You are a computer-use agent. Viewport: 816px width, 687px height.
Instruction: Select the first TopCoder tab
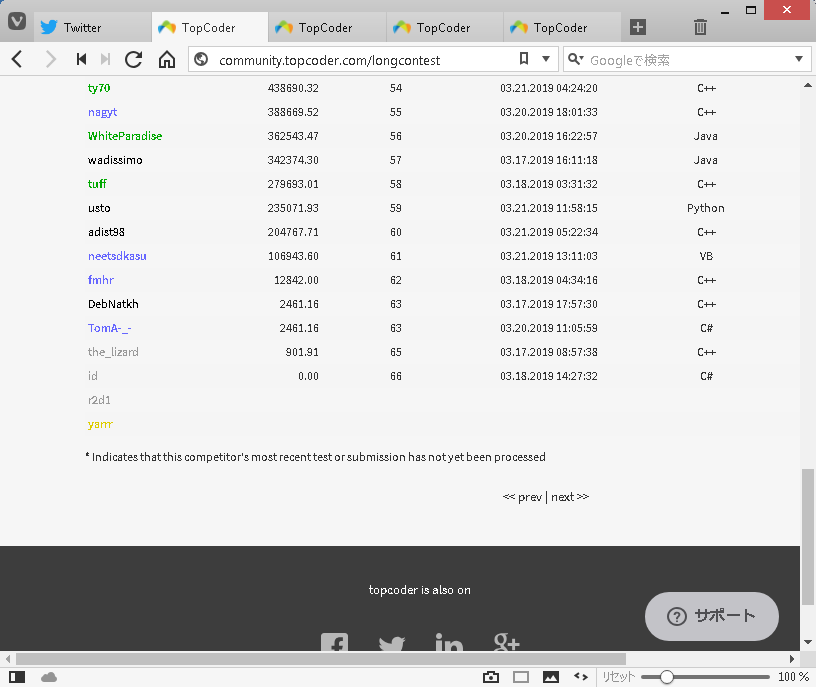tap(210, 27)
